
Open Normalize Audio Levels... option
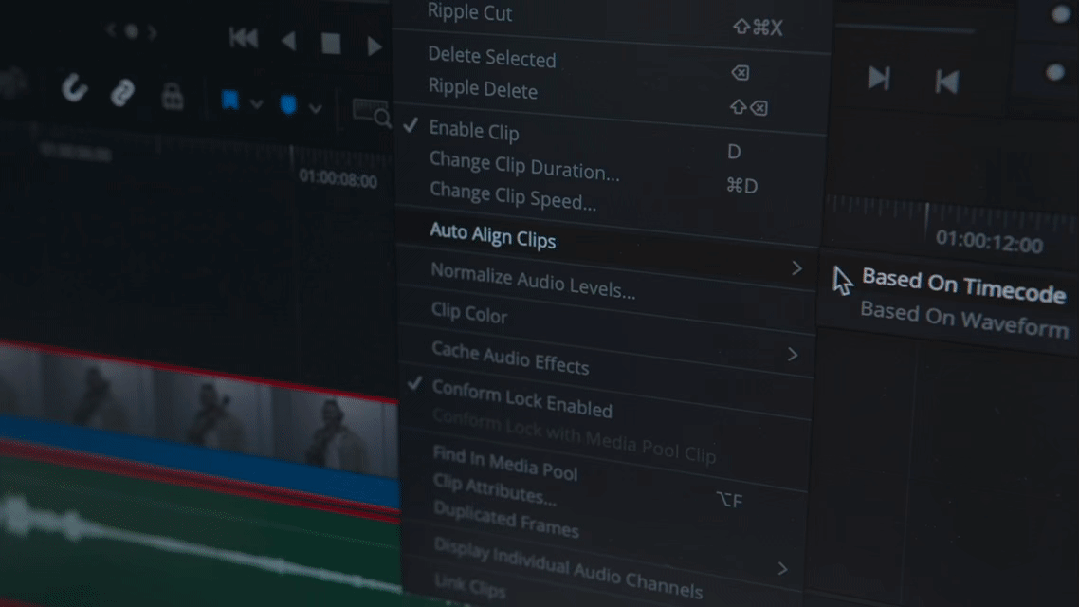click(533, 281)
